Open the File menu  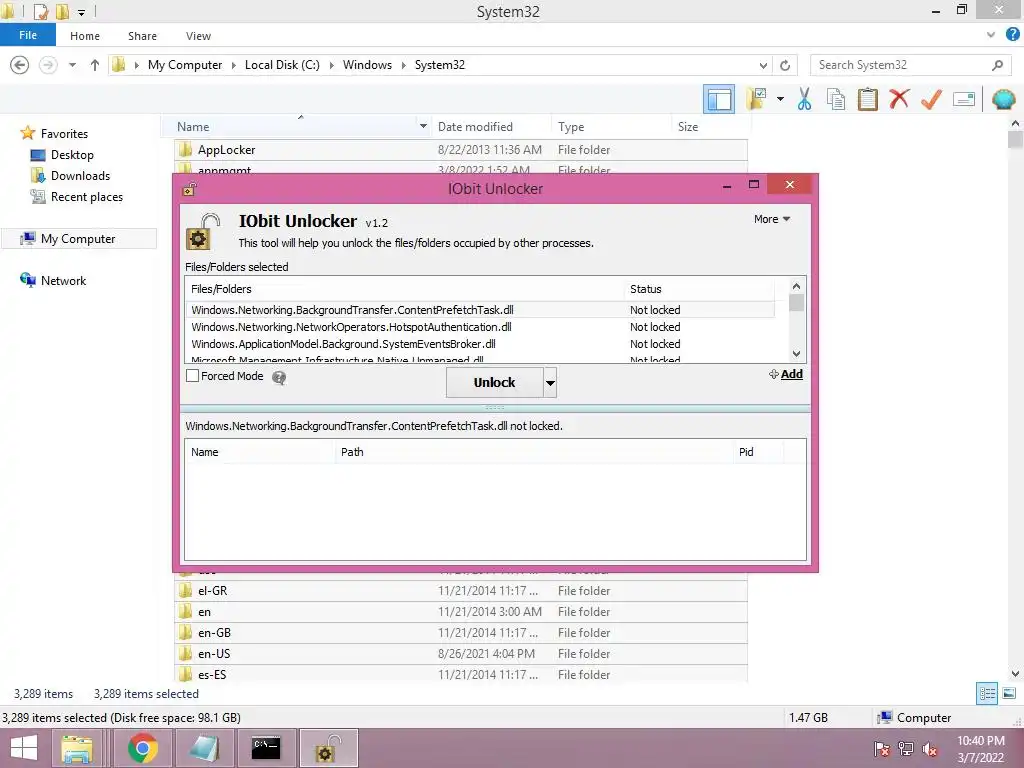(28, 35)
